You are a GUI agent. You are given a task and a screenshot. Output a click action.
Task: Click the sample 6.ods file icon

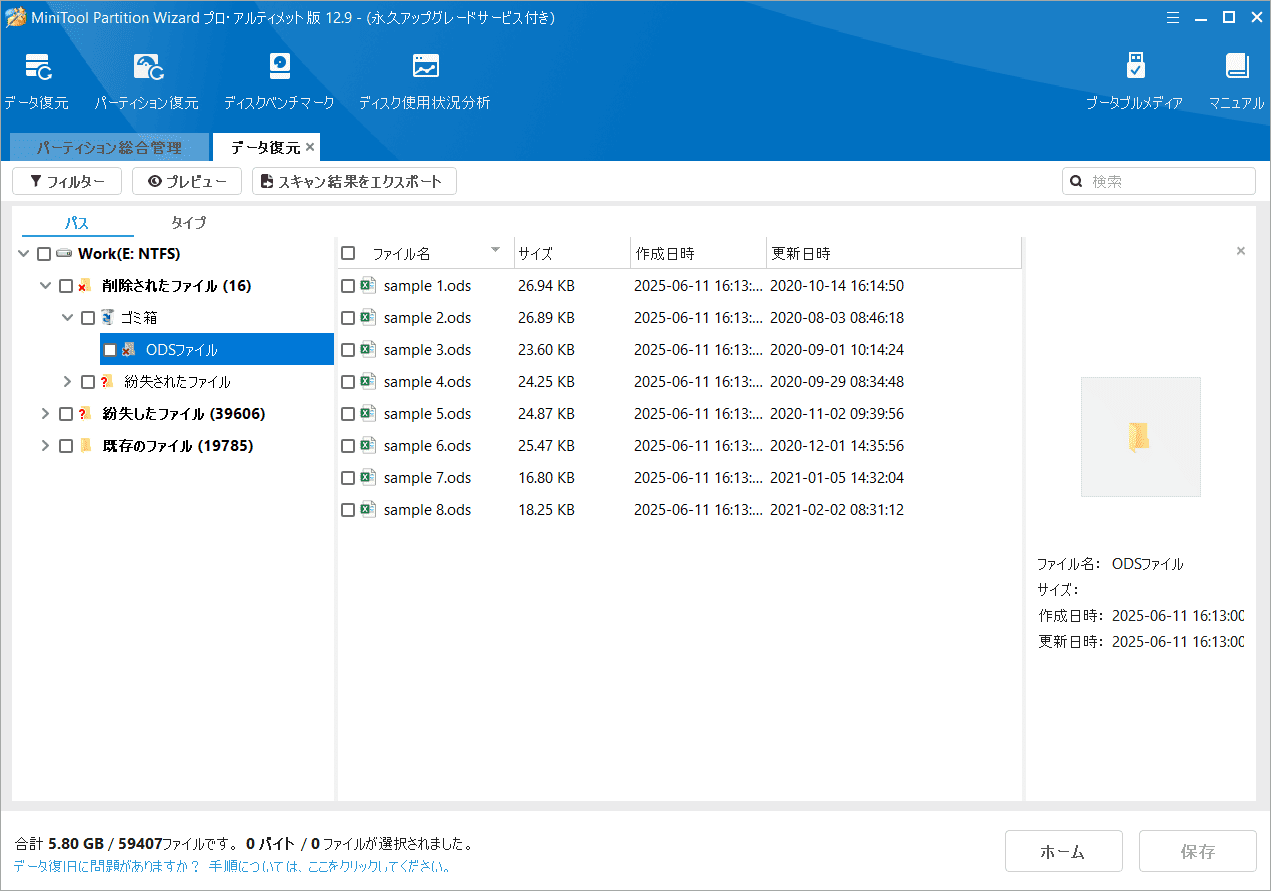368,445
